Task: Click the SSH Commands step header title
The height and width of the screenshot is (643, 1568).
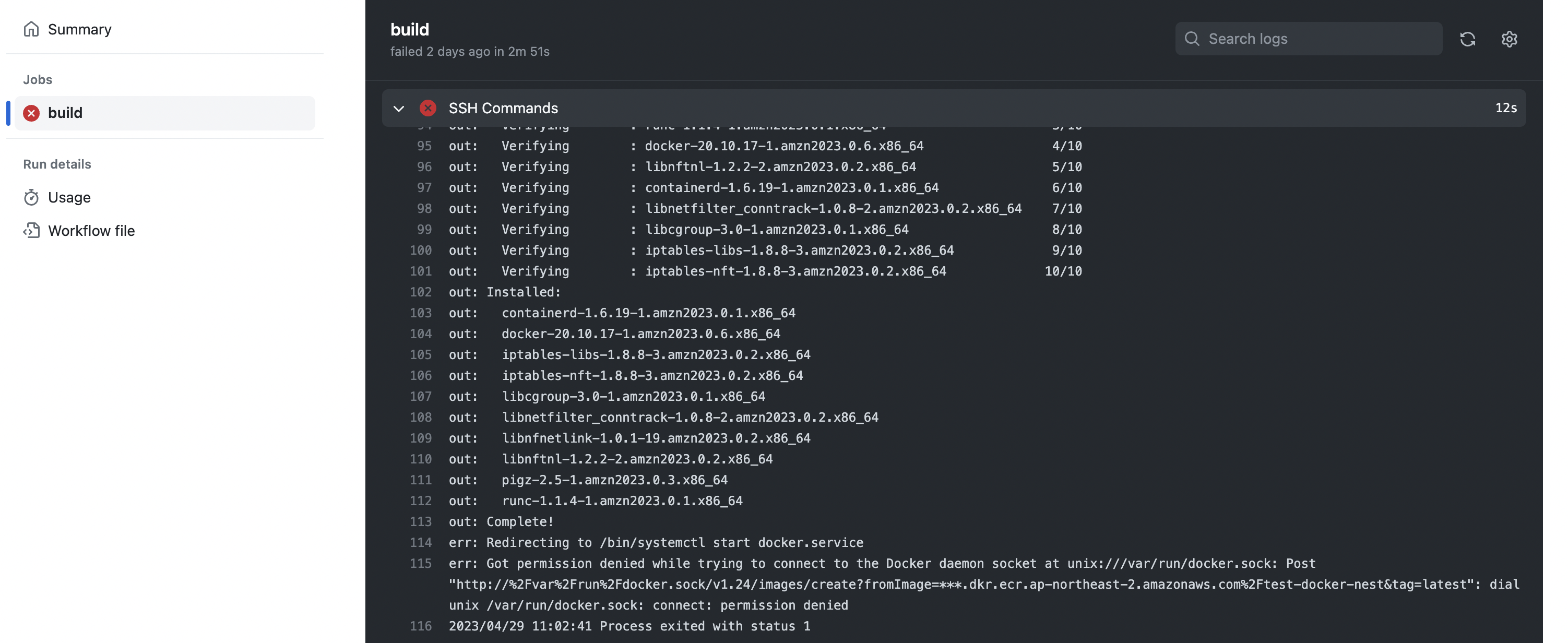Action: tap(503, 109)
